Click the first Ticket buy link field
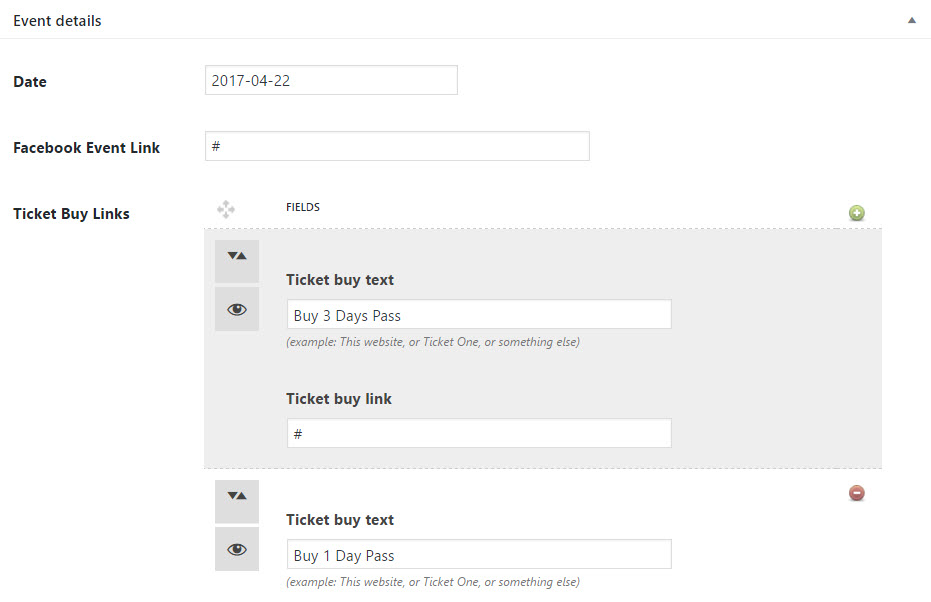The image size is (931, 602). 479,433
